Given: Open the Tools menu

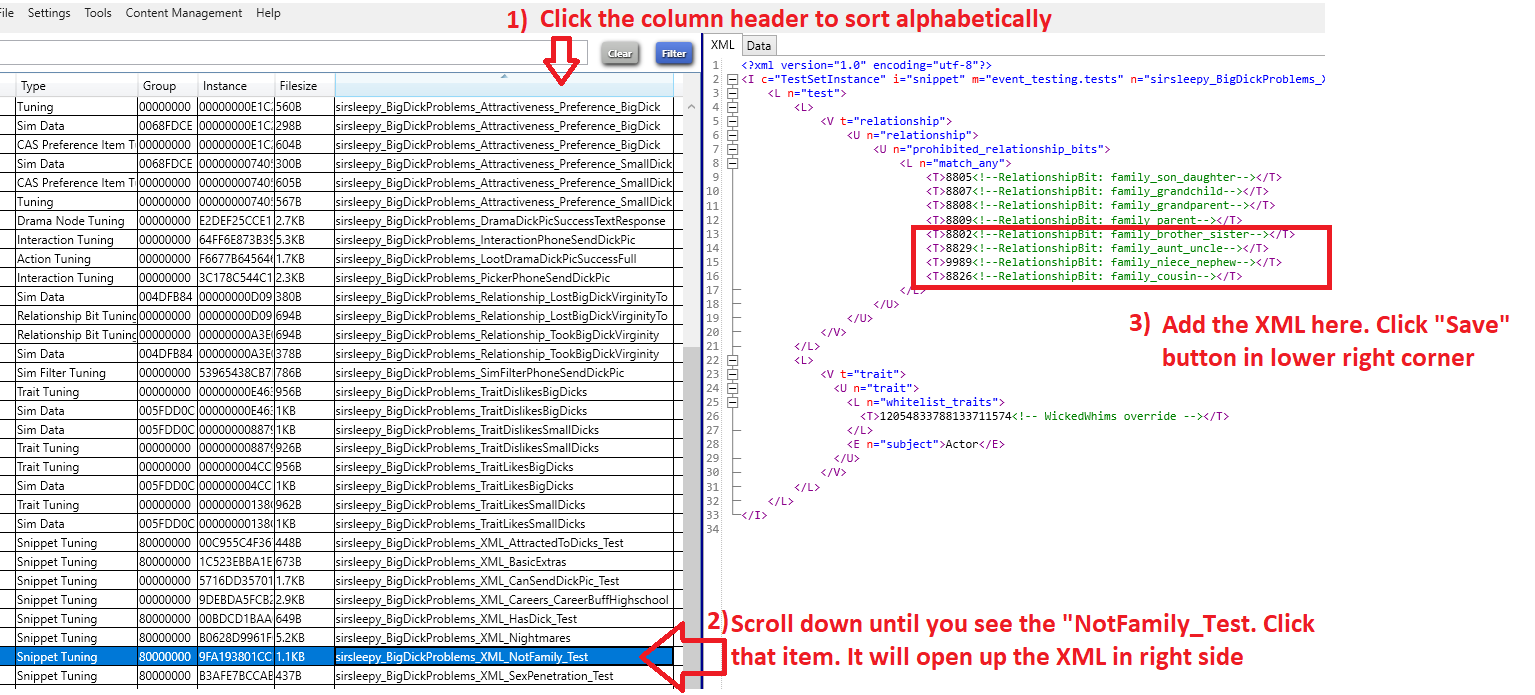Looking at the screenshot, I should (98, 13).
